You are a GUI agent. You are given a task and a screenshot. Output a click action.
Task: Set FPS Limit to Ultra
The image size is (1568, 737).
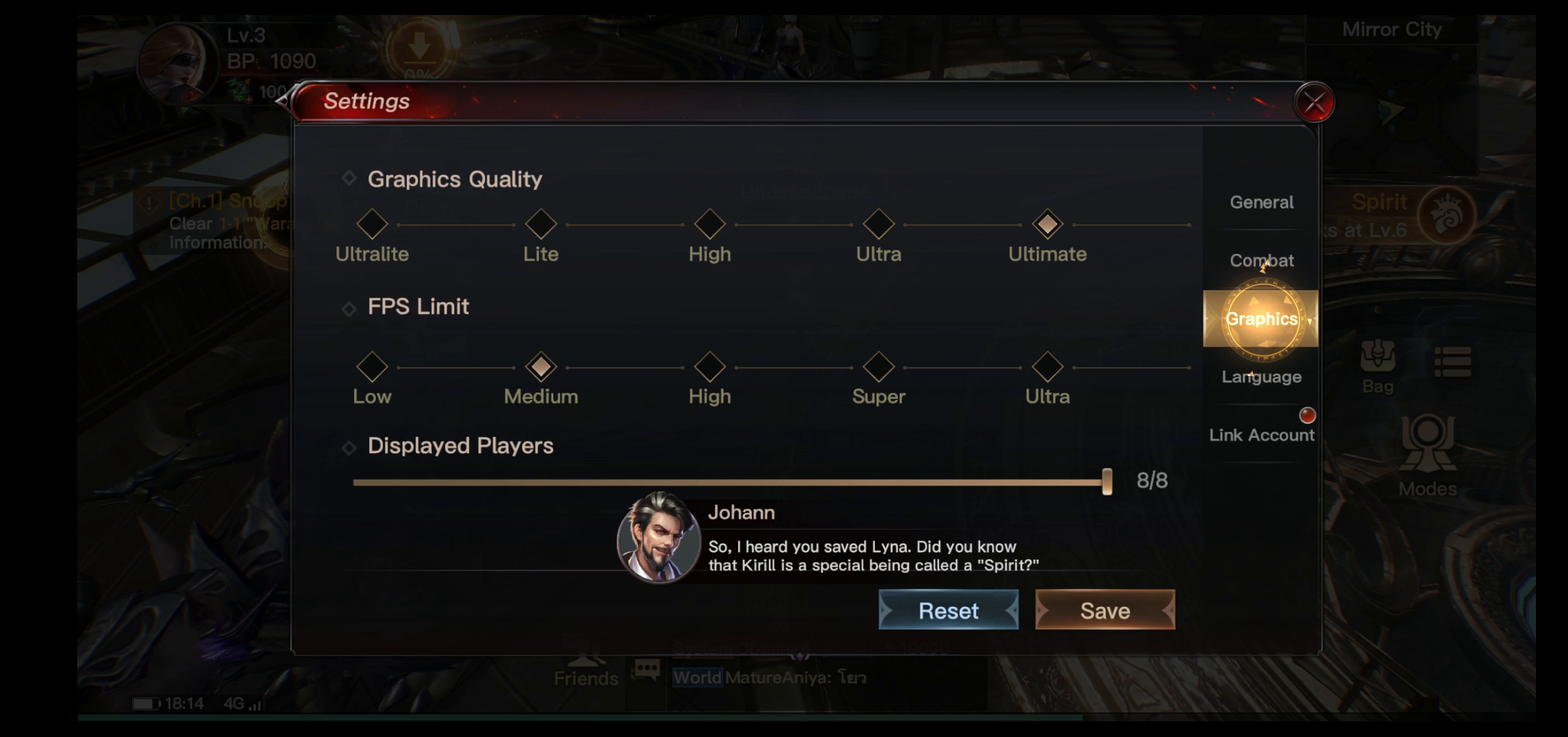[x=1047, y=367]
